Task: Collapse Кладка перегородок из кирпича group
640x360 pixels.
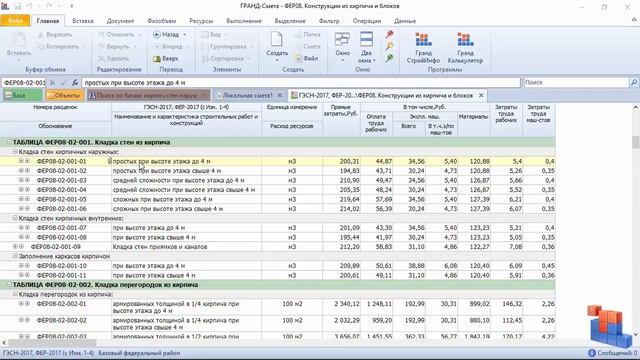Action: click(15, 294)
